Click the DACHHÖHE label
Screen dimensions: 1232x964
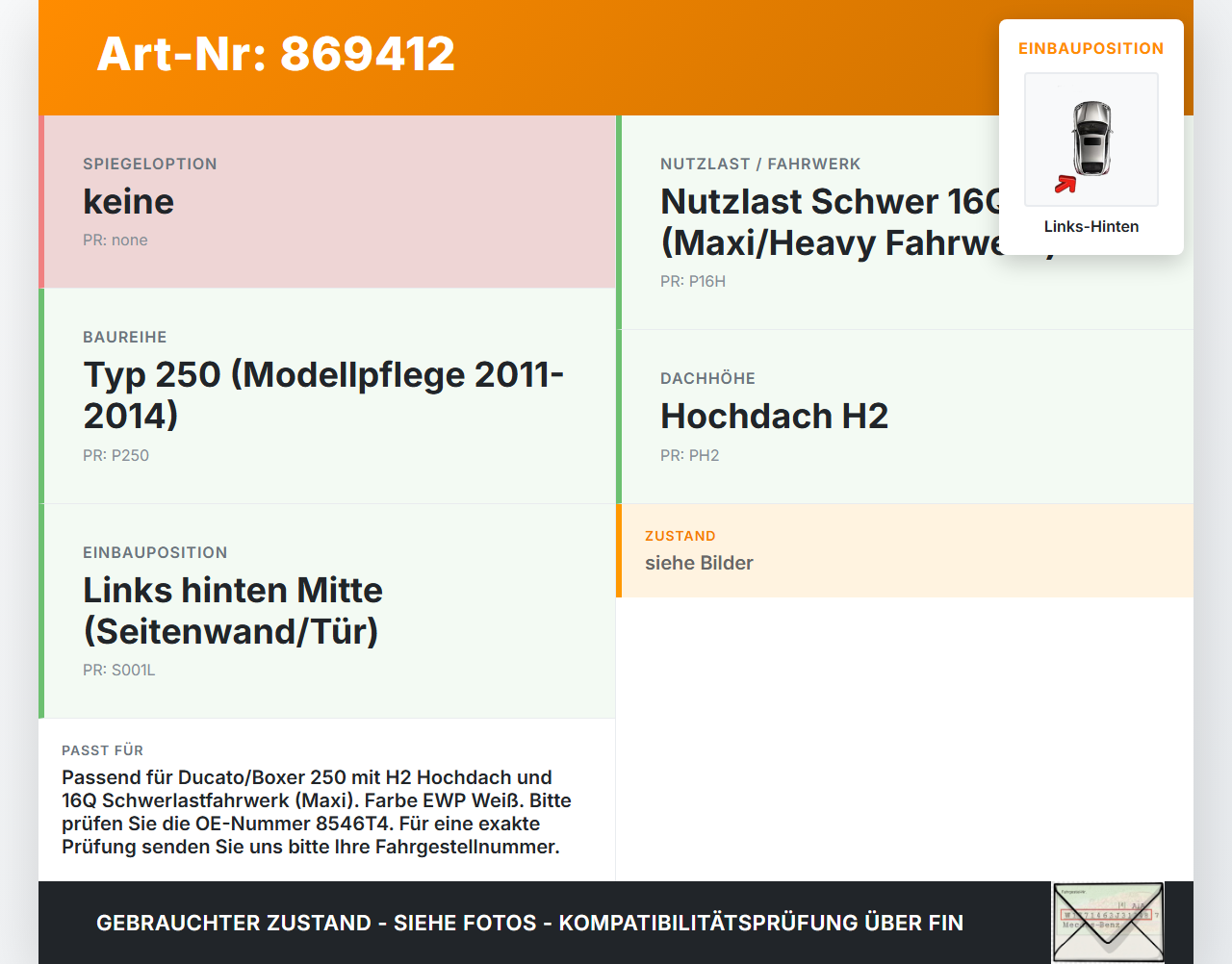[708, 378]
